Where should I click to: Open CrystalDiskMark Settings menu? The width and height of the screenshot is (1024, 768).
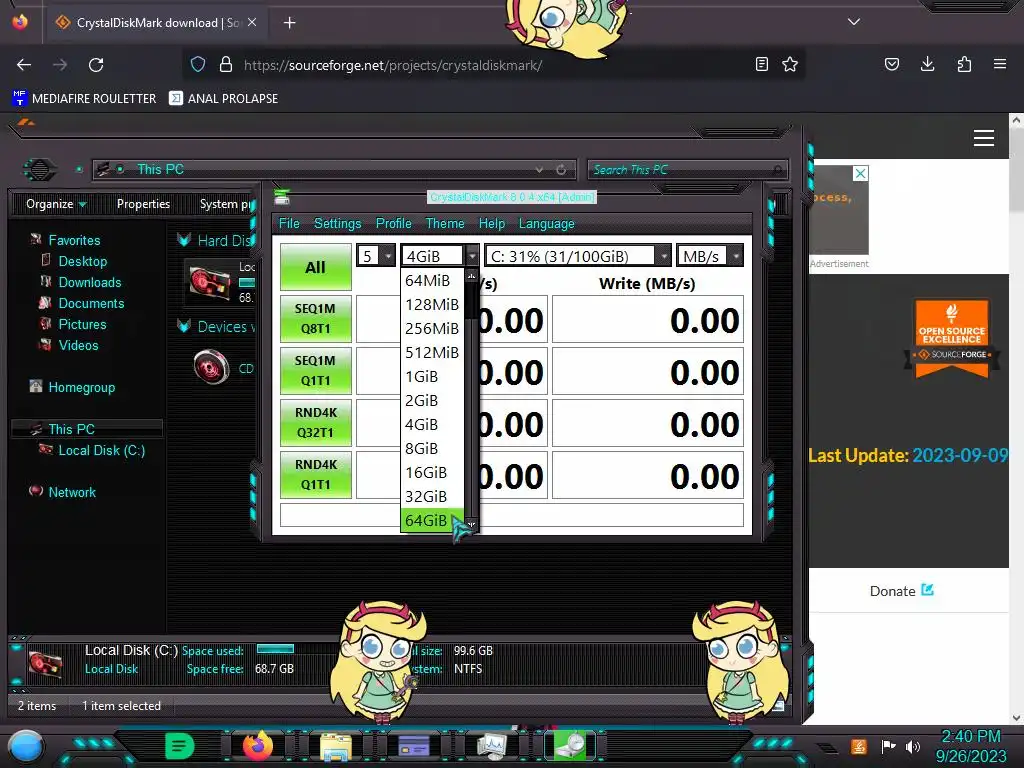coord(337,223)
